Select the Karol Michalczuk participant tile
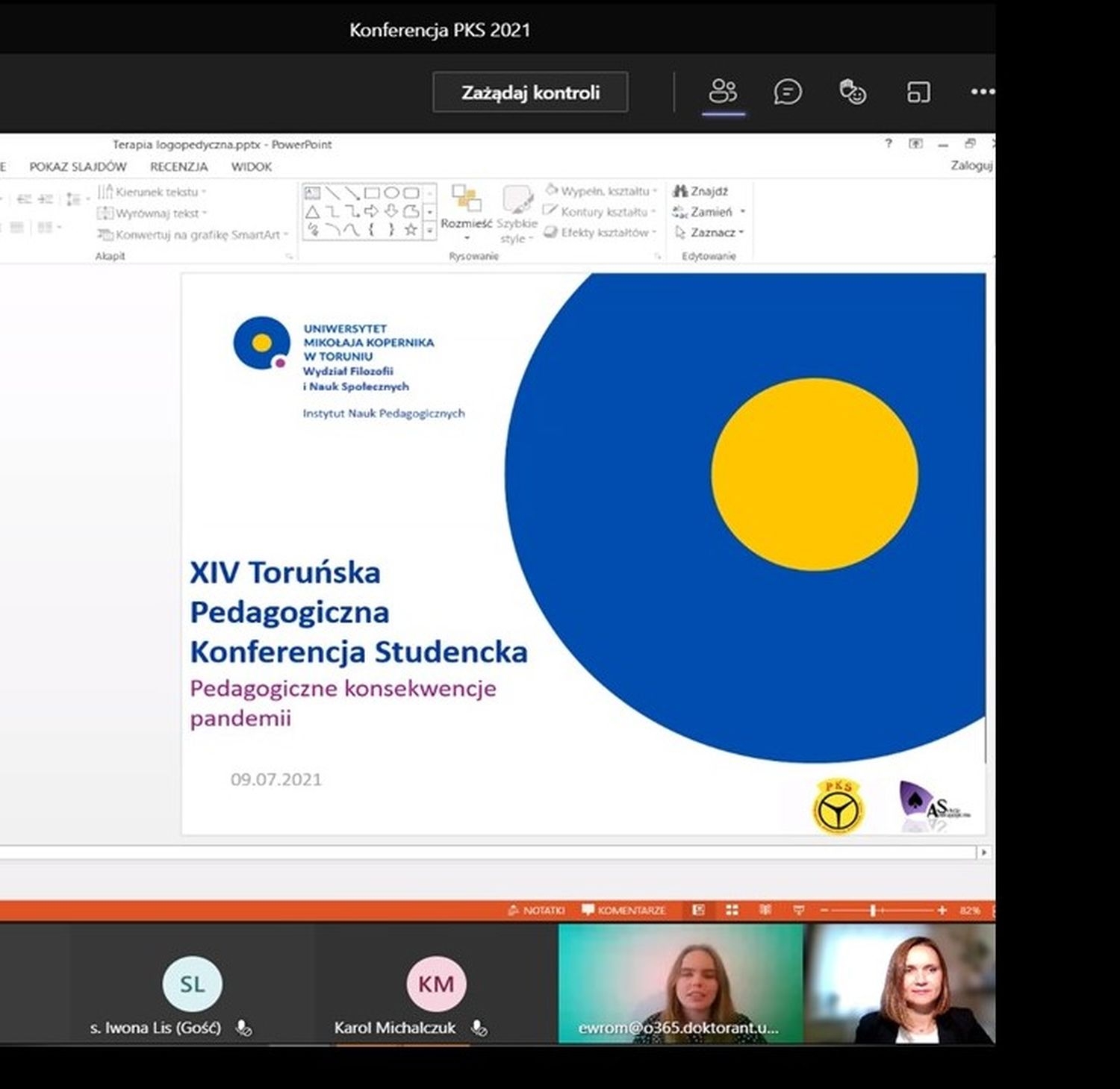This screenshot has width=1120, height=1089. coord(436,983)
